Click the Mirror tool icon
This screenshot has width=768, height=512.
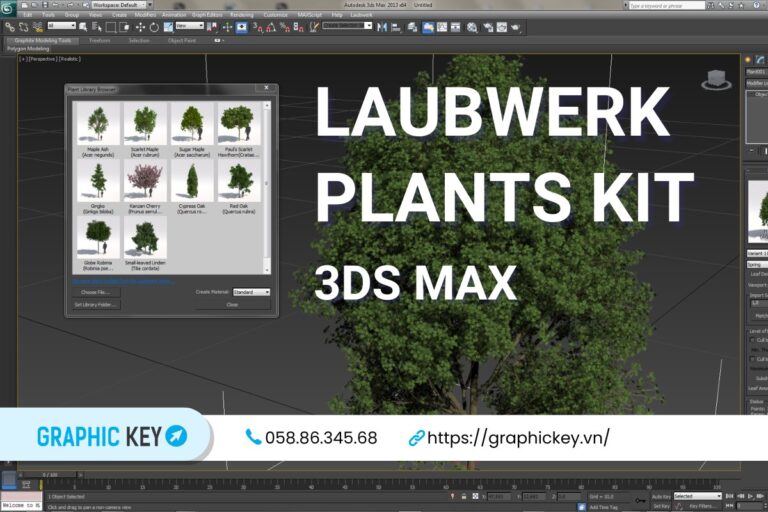coord(382,27)
